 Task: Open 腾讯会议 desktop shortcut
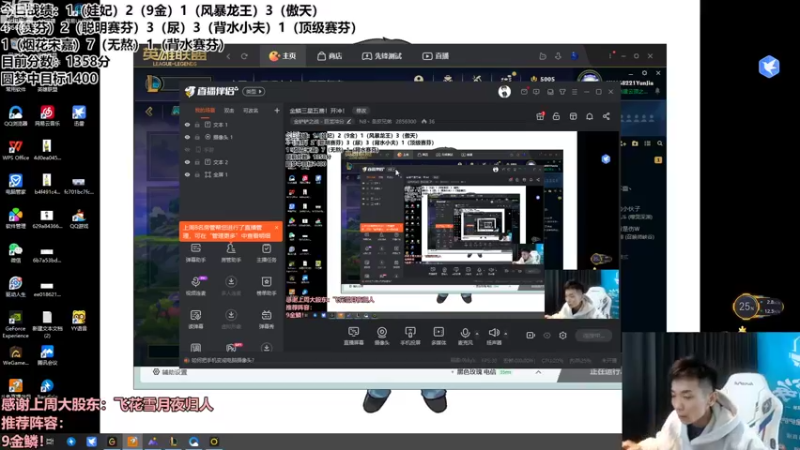coord(47,356)
